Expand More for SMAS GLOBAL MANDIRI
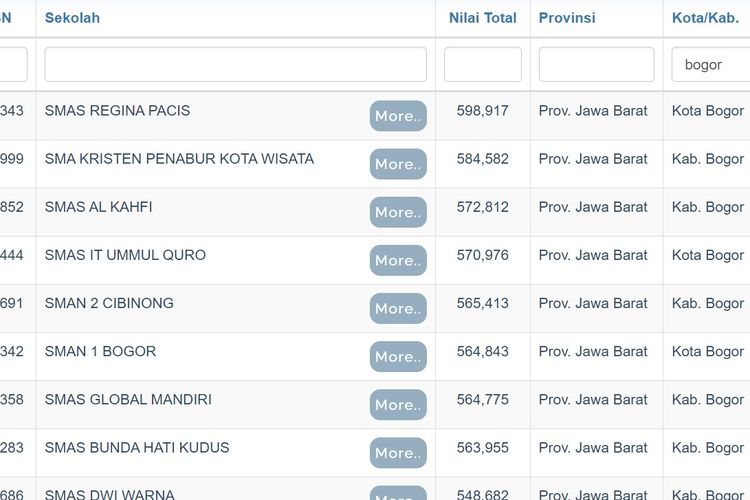This screenshot has height=500, width=750. coord(398,404)
